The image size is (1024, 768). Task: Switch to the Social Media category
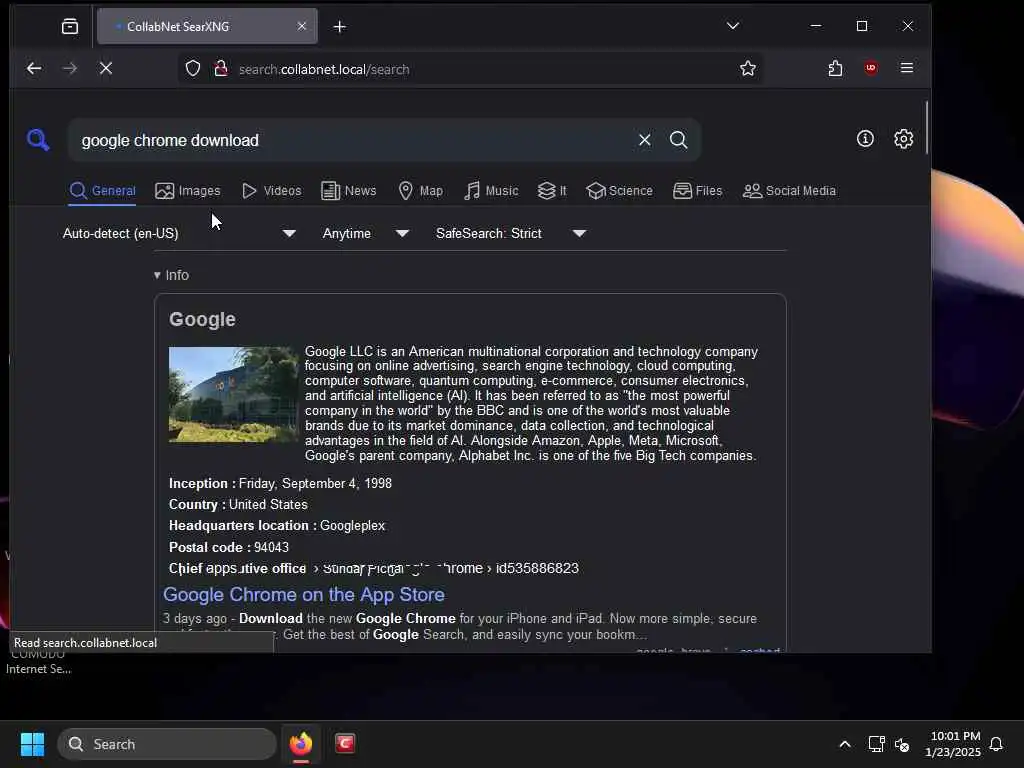789,191
